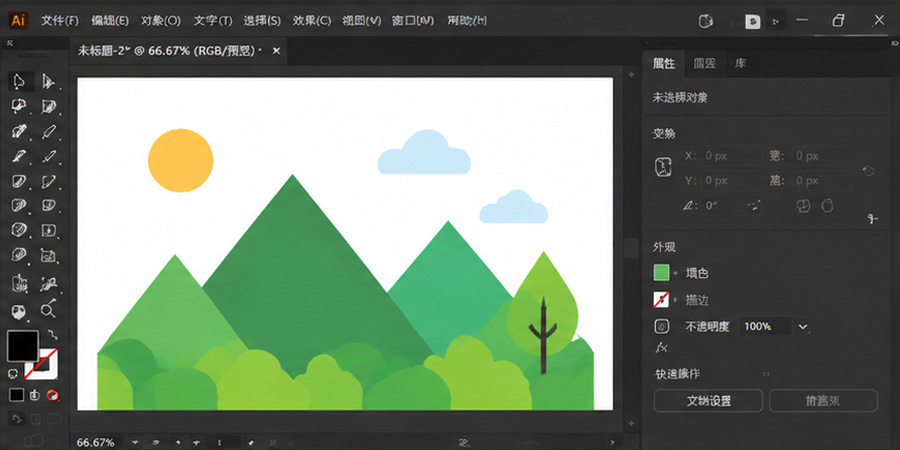The width and height of the screenshot is (900, 450).
Task: Open the 窗口(W) menu
Action: coord(413,21)
